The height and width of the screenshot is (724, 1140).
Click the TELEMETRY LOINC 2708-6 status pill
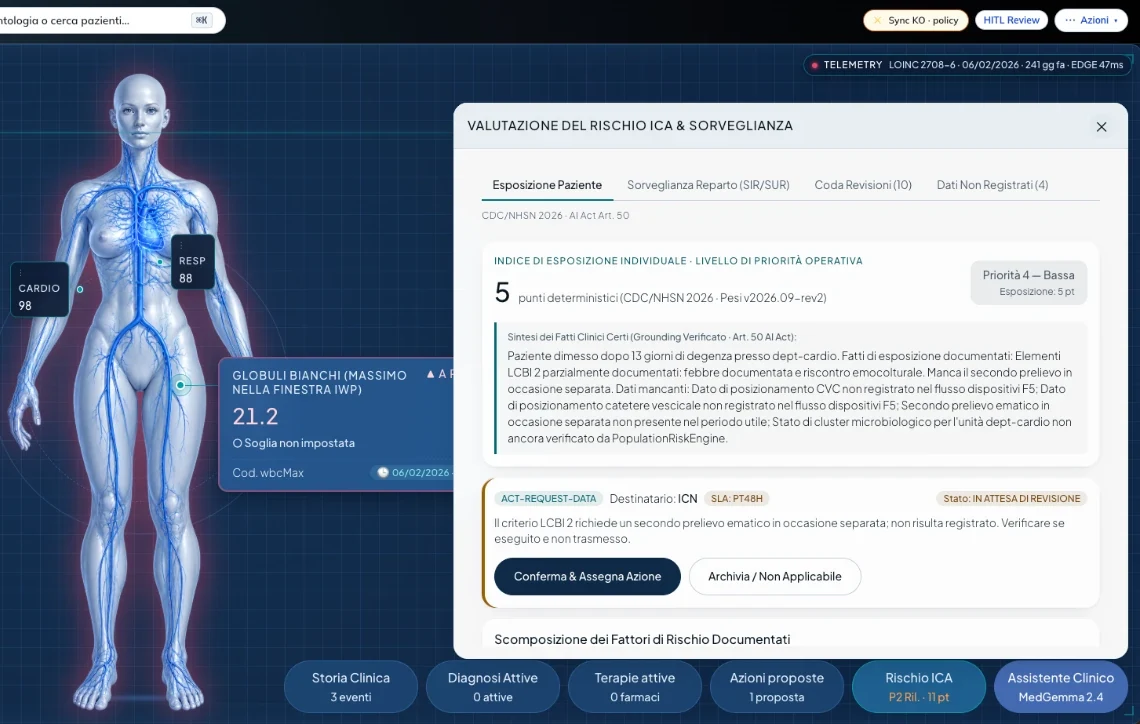tap(968, 65)
